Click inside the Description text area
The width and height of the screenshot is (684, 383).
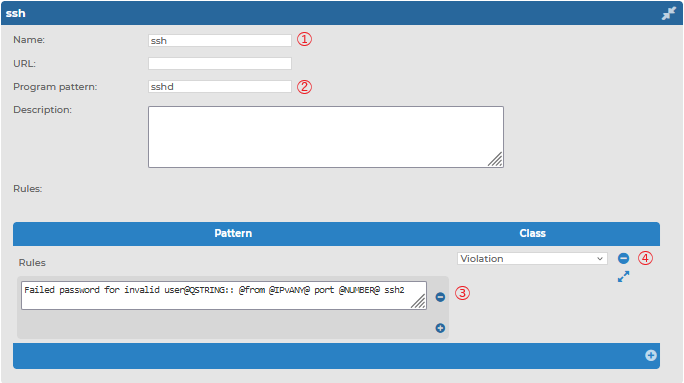326,137
